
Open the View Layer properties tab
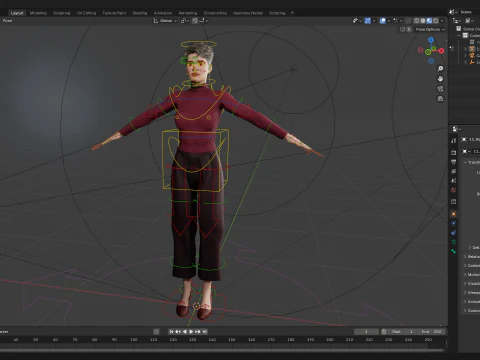[x=453, y=171]
